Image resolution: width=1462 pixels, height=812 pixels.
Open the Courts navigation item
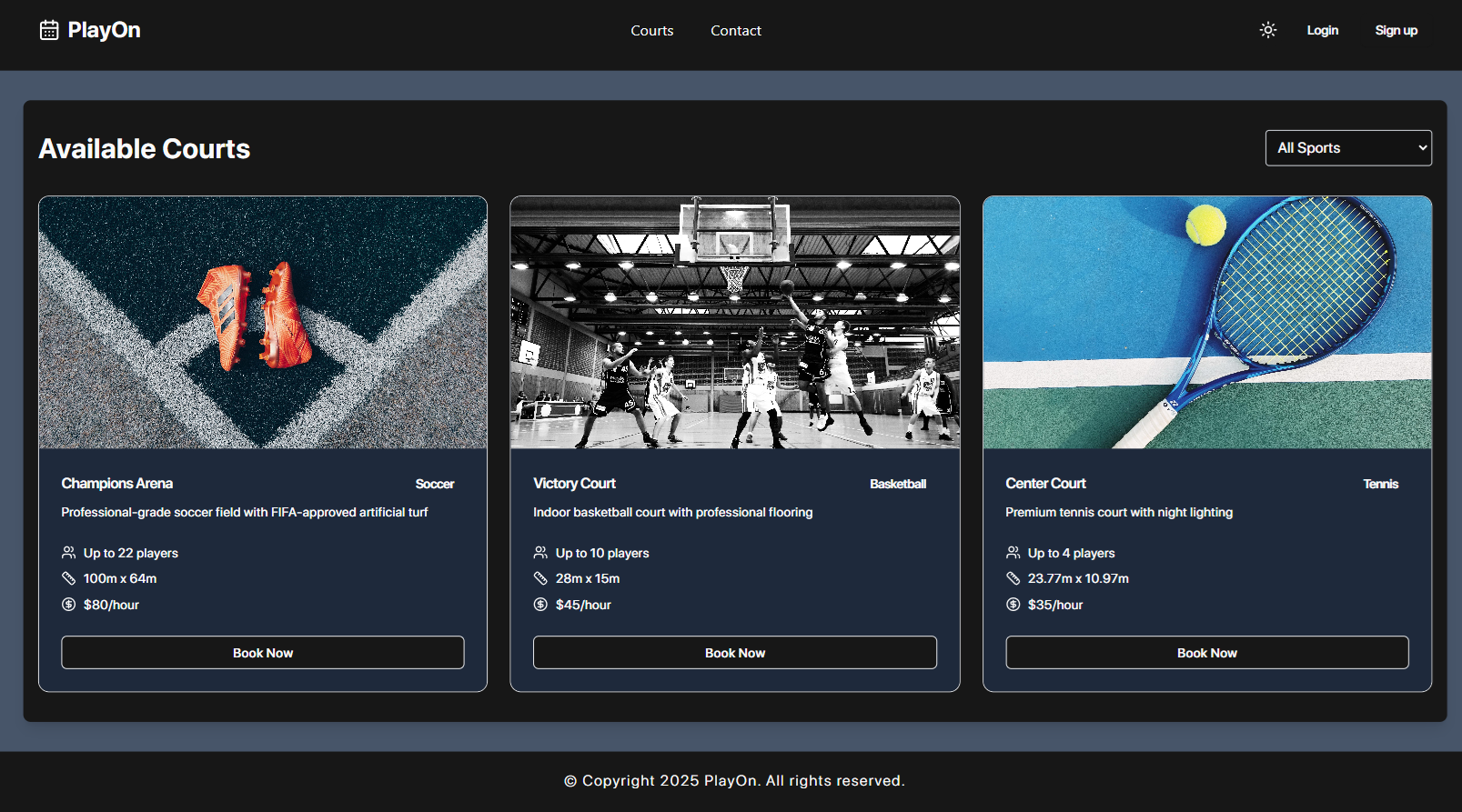click(651, 31)
